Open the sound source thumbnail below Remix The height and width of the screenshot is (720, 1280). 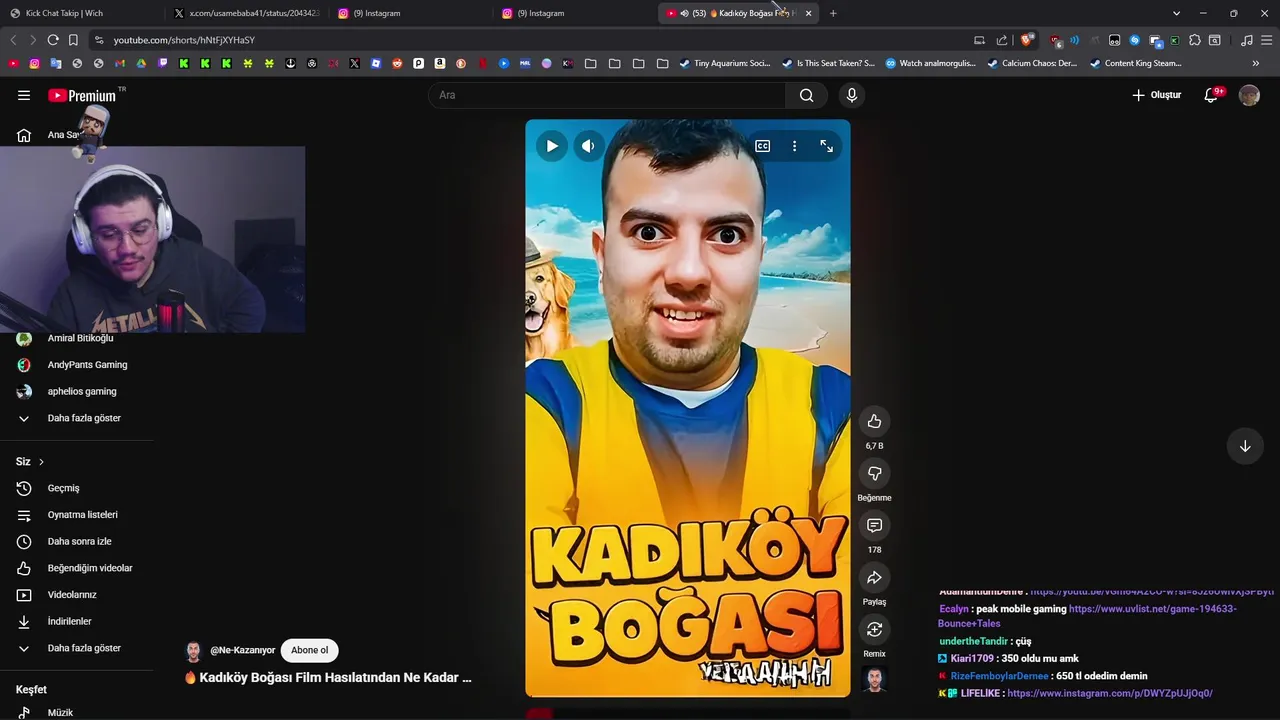pyautogui.click(x=874, y=680)
